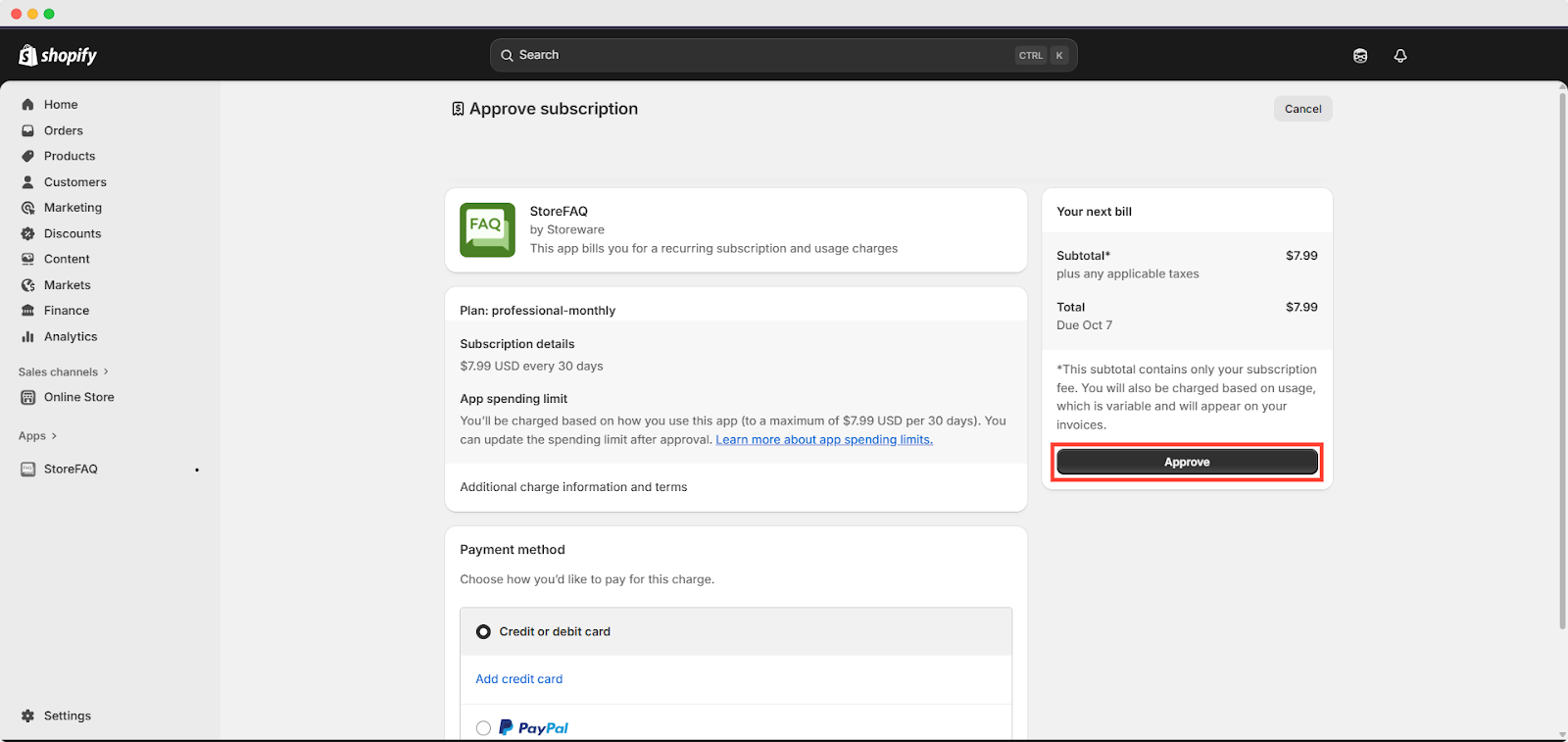Screen dimensions: 1568x742
Task: Select Credit or debit card radio button
Action: pyautogui.click(x=483, y=632)
